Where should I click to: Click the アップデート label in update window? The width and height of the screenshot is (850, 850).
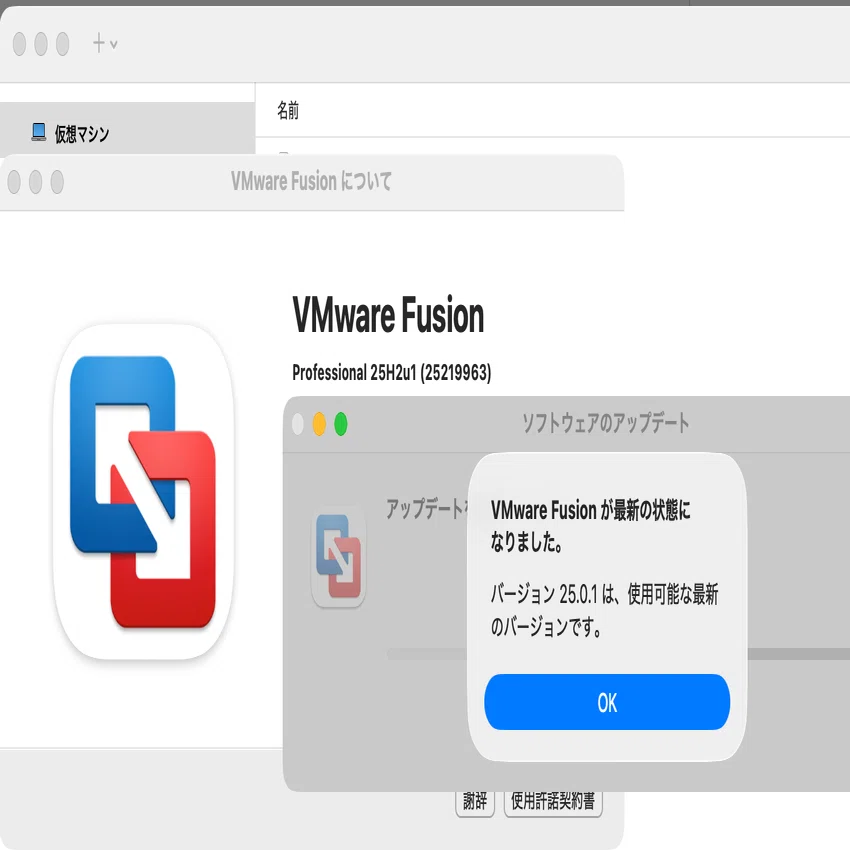(427, 508)
